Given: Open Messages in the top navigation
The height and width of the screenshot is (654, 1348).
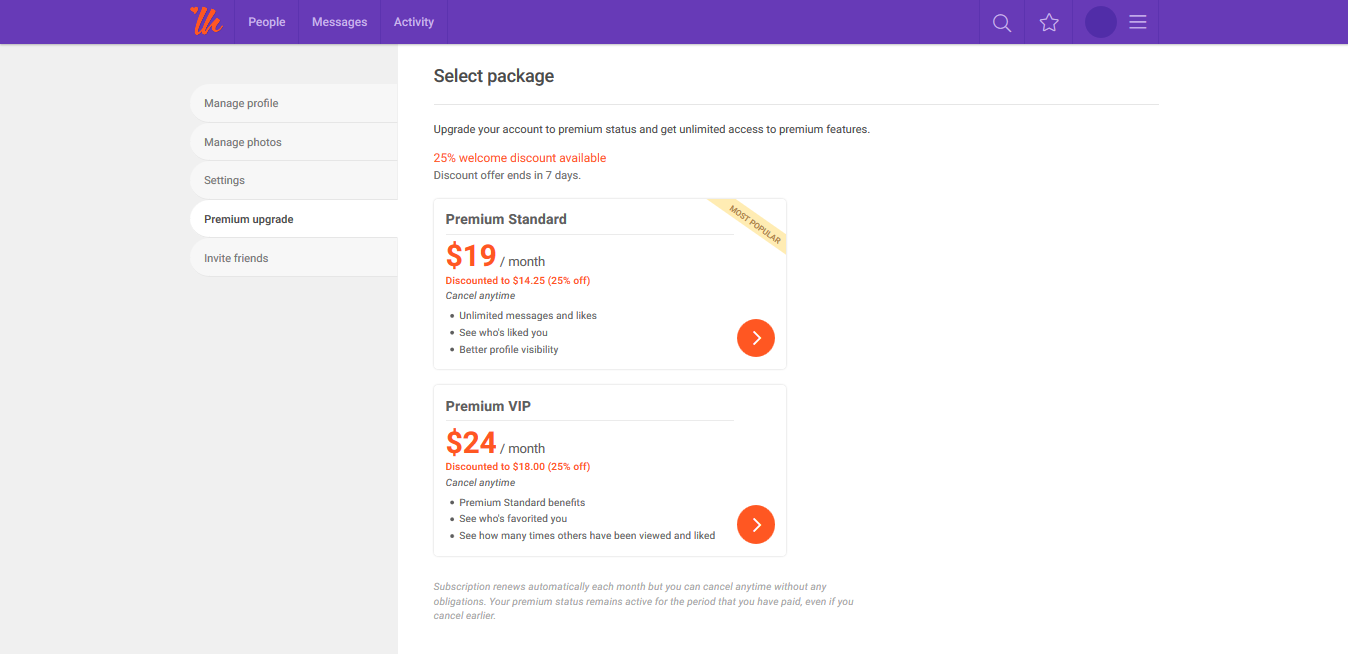Looking at the screenshot, I should (339, 22).
